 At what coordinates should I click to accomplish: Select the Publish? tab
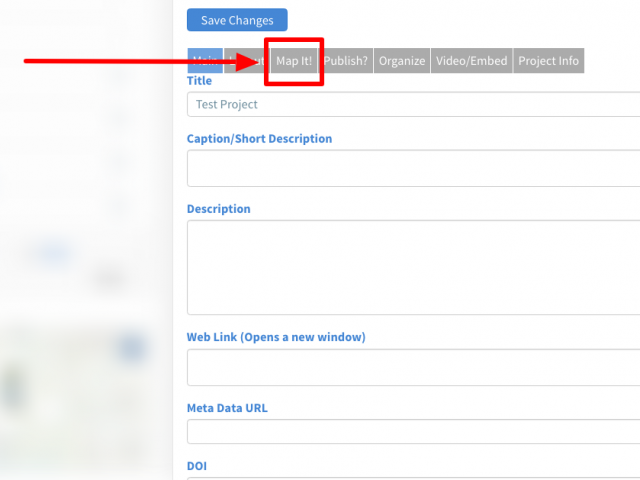tap(346, 61)
